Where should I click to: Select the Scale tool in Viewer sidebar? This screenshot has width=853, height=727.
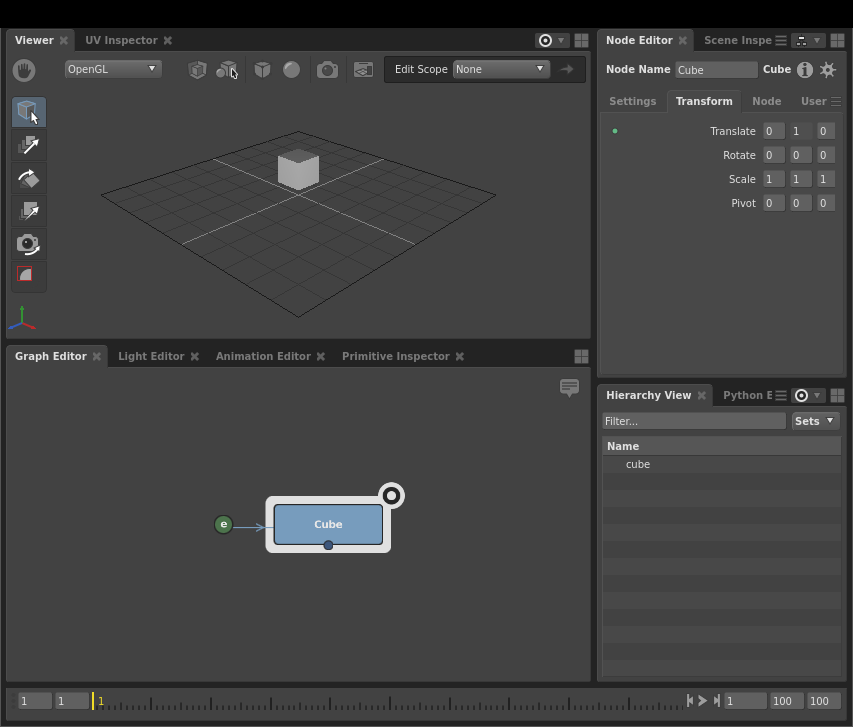coord(29,211)
